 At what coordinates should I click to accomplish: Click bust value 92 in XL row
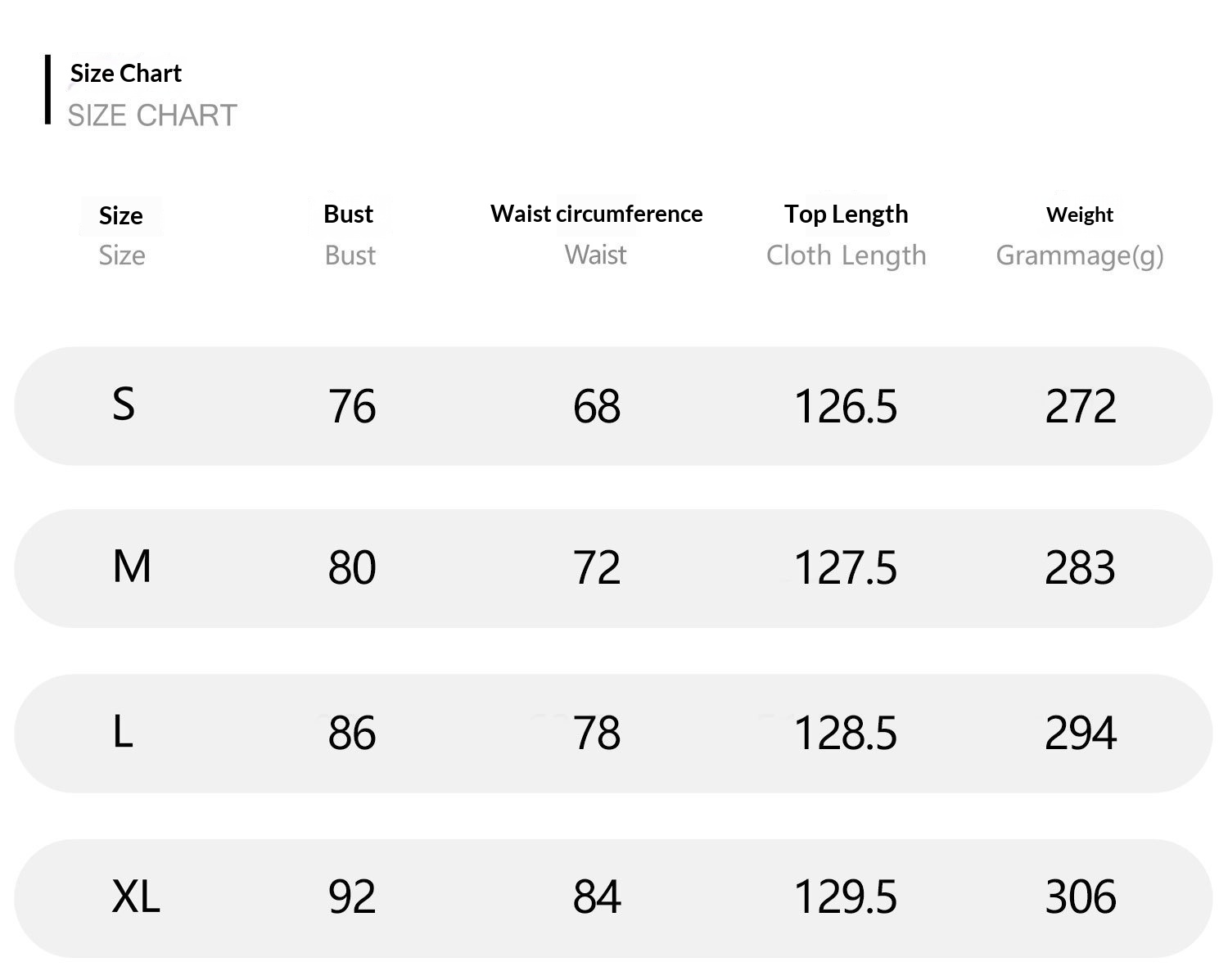click(352, 897)
